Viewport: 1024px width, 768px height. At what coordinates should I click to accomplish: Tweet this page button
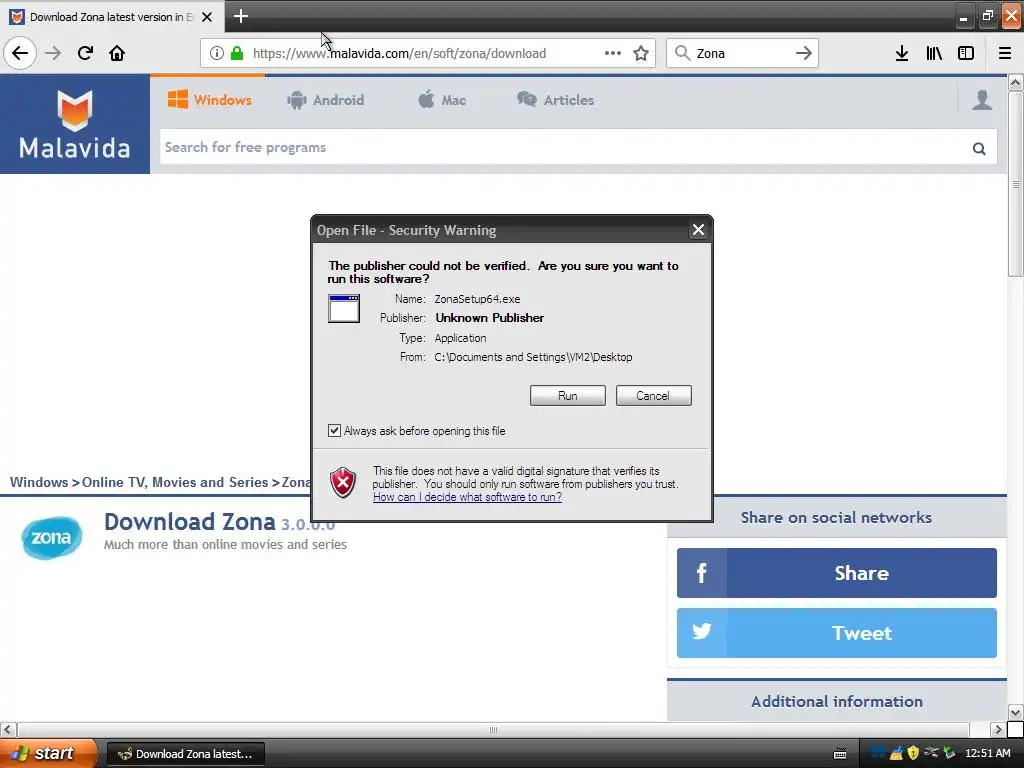click(x=837, y=633)
